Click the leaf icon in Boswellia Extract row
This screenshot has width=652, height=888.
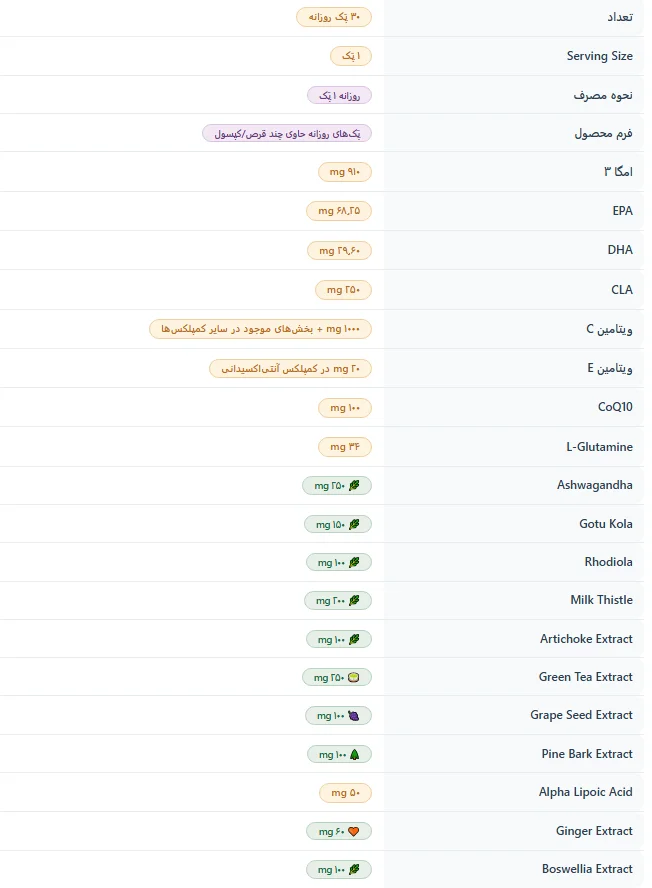pyautogui.click(x=354, y=869)
